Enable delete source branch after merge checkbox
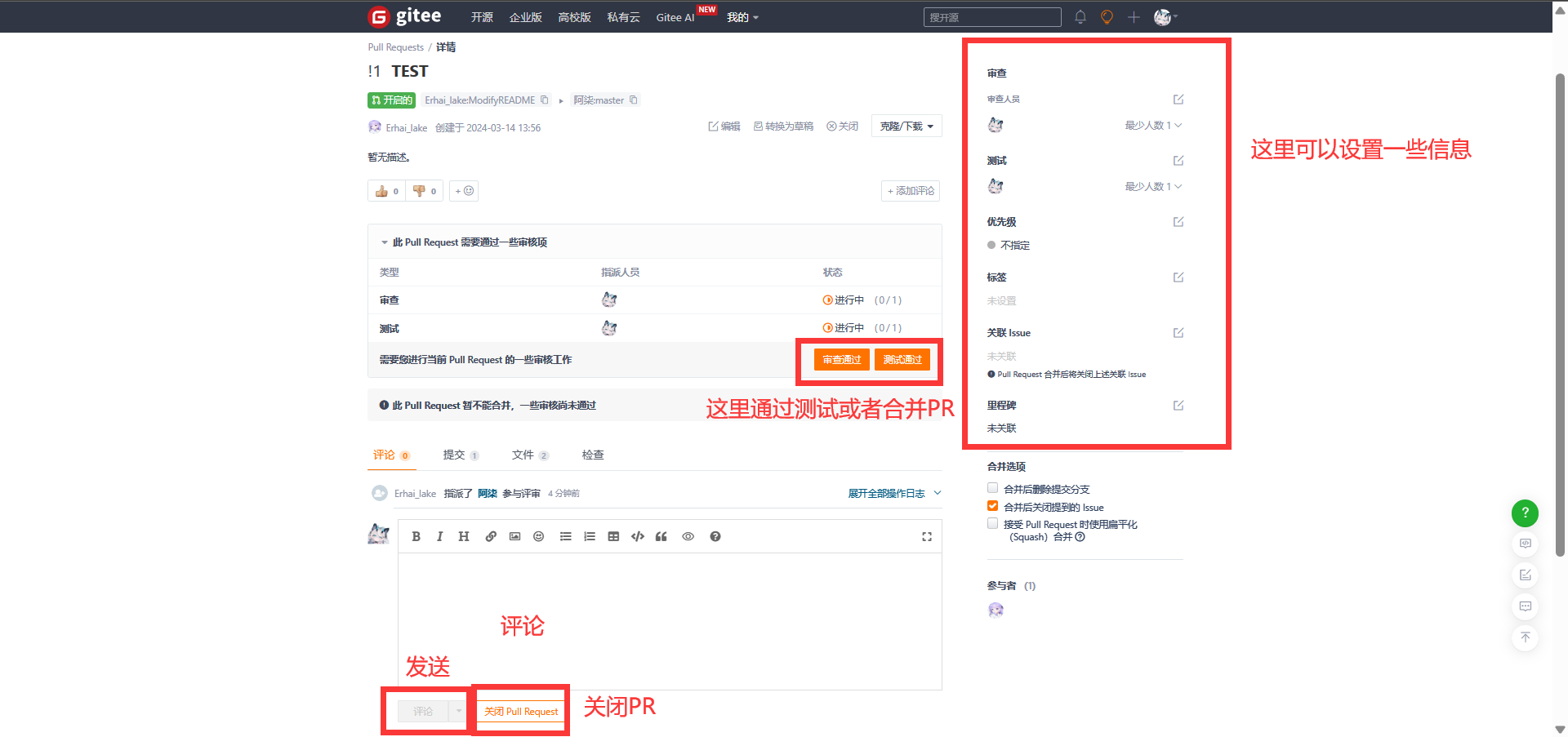The image size is (1568, 737). [x=993, y=488]
